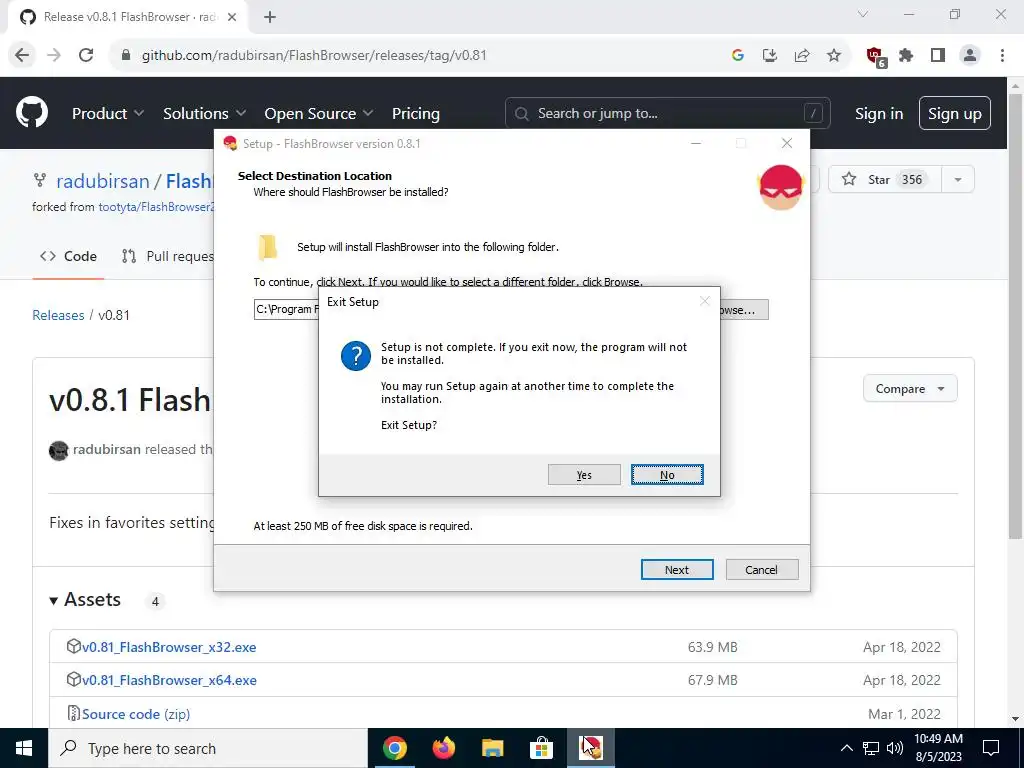
Task: Click the padlock site info icon
Action: 125,56
